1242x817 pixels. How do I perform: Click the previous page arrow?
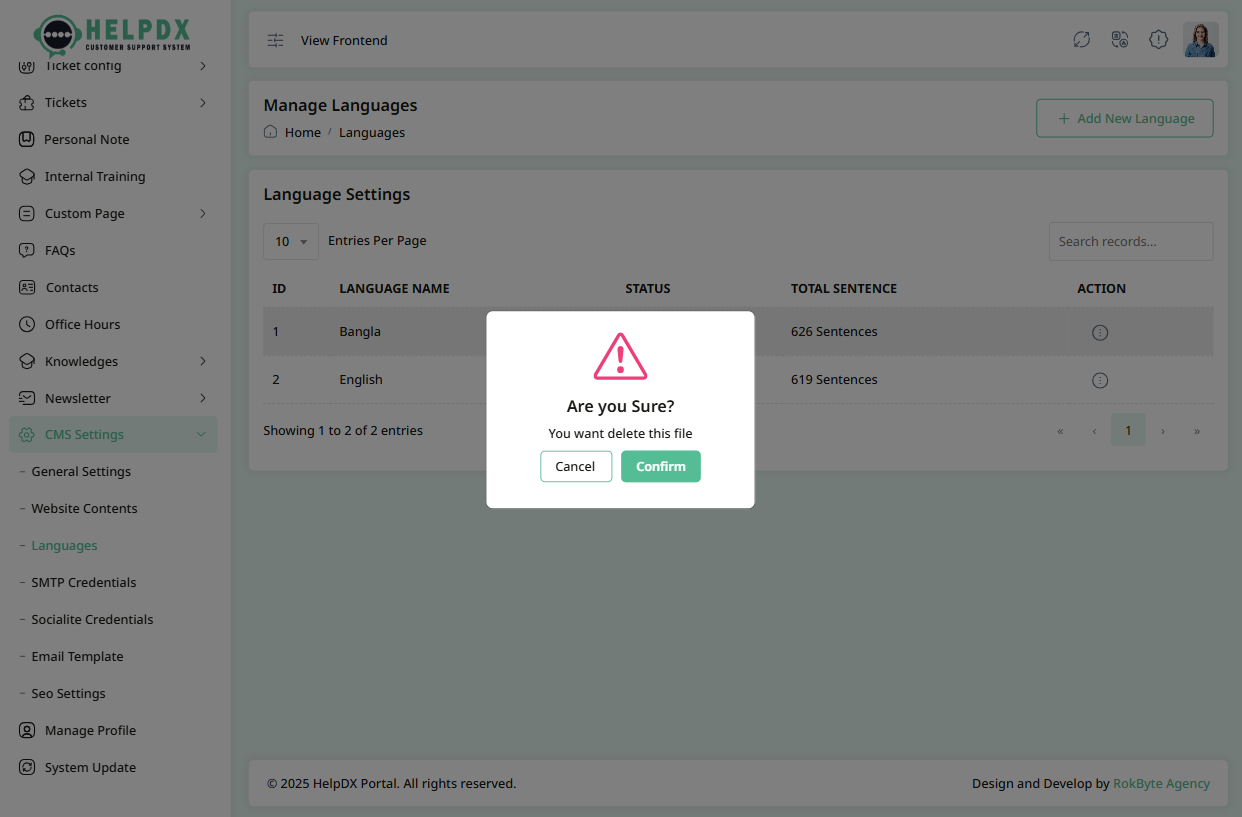click(x=1094, y=431)
